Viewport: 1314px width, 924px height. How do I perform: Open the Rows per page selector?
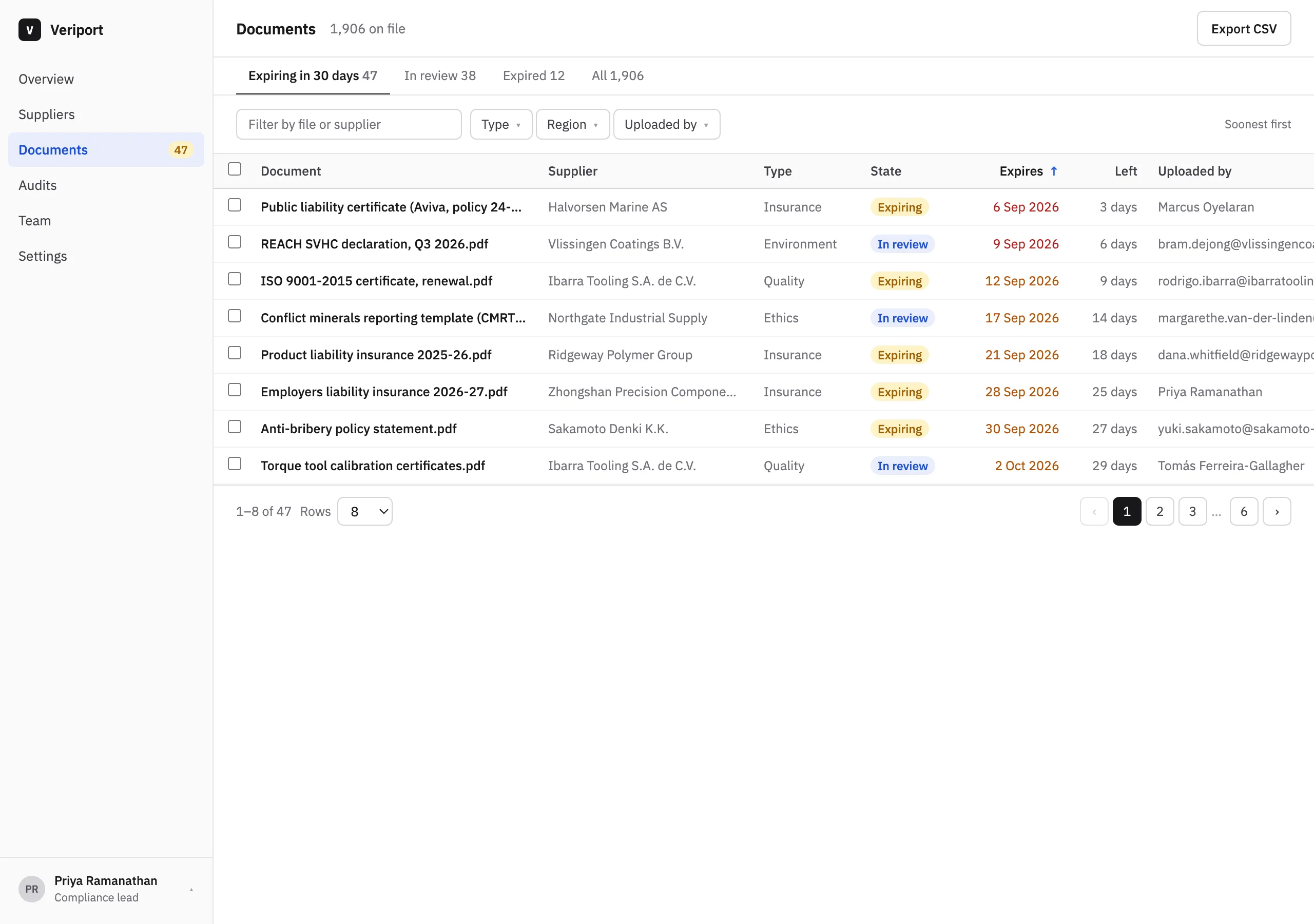[364, 511]
